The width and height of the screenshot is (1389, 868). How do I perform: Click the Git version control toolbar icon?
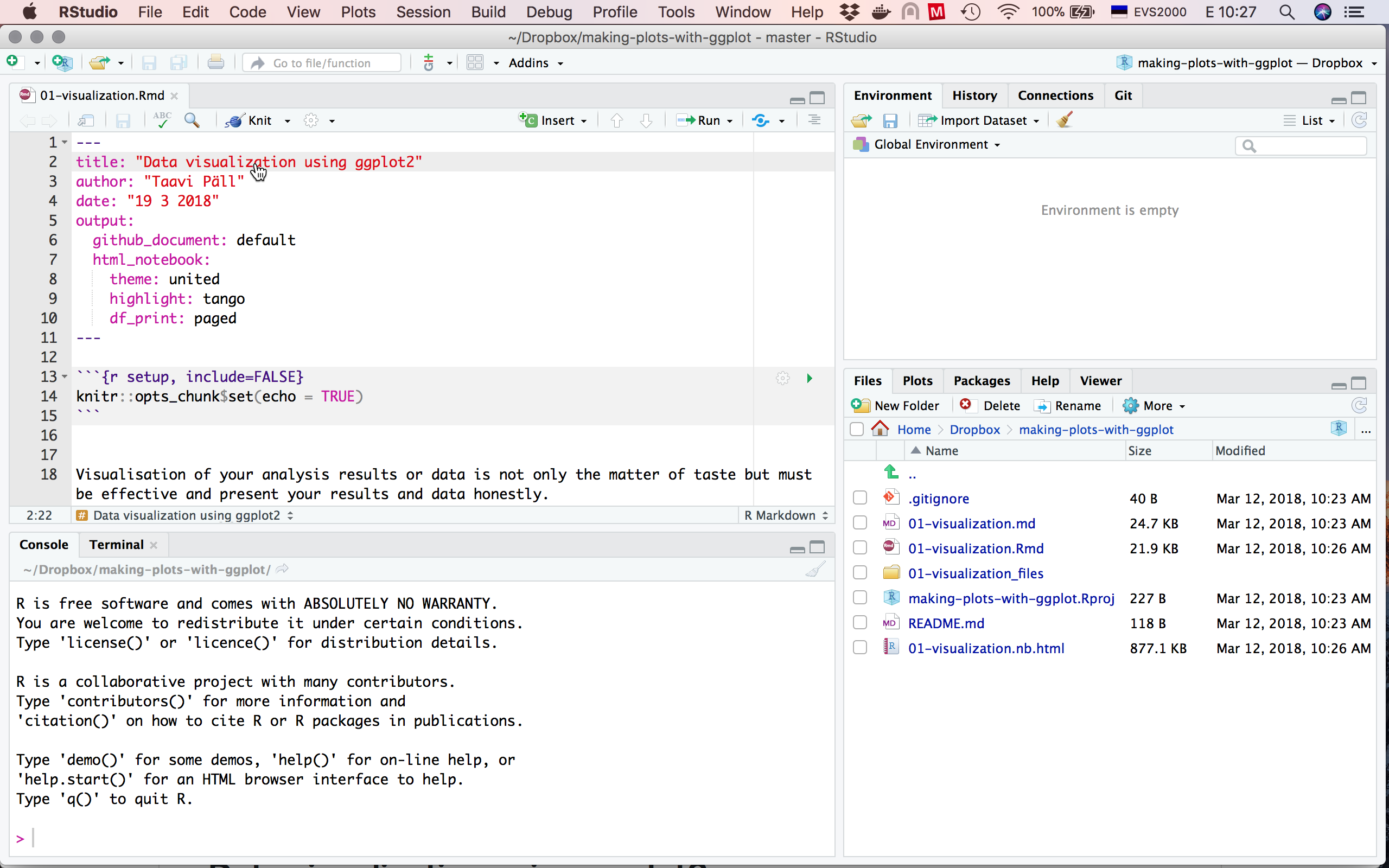(x=429, y=63)
